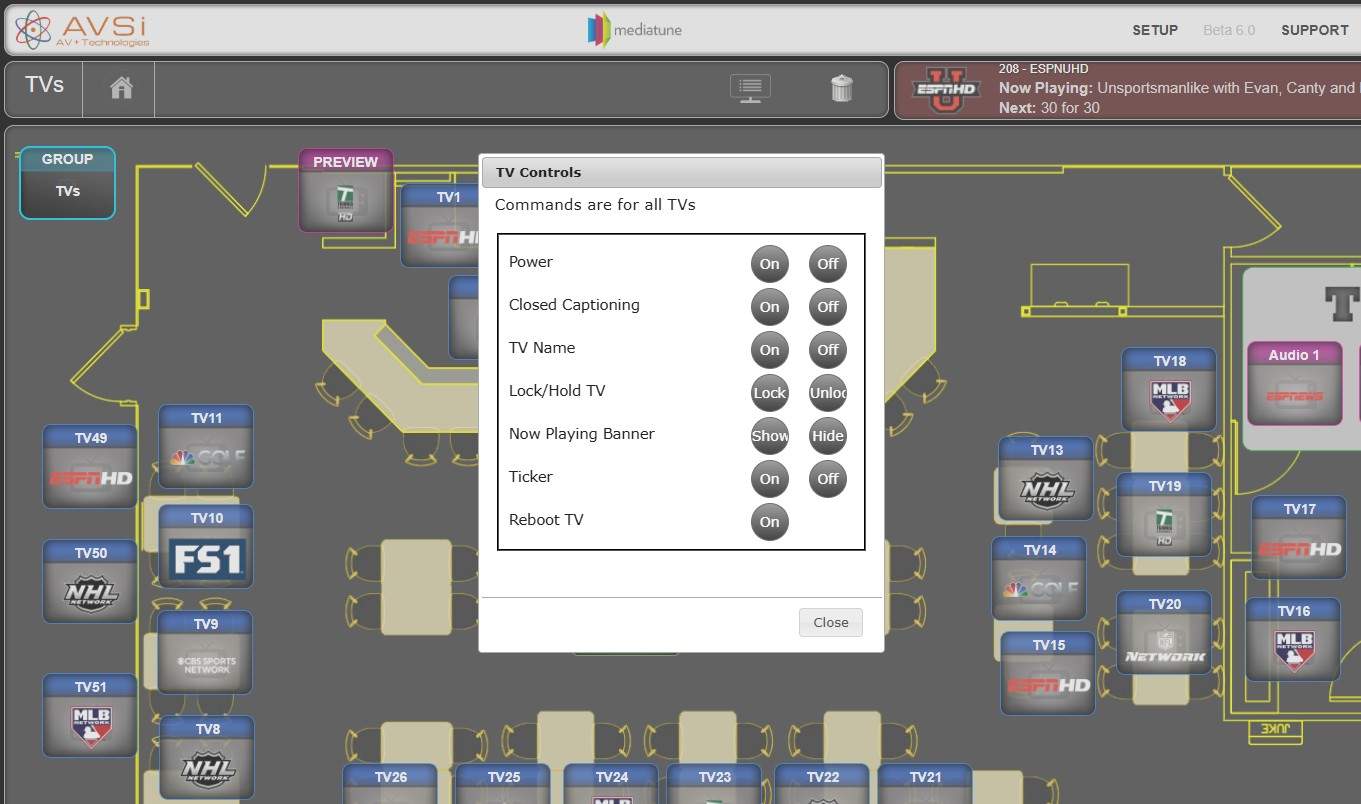Screen dimensions: 1361x804
Task: Select the TV26 tile
Action: coord(390,785)
